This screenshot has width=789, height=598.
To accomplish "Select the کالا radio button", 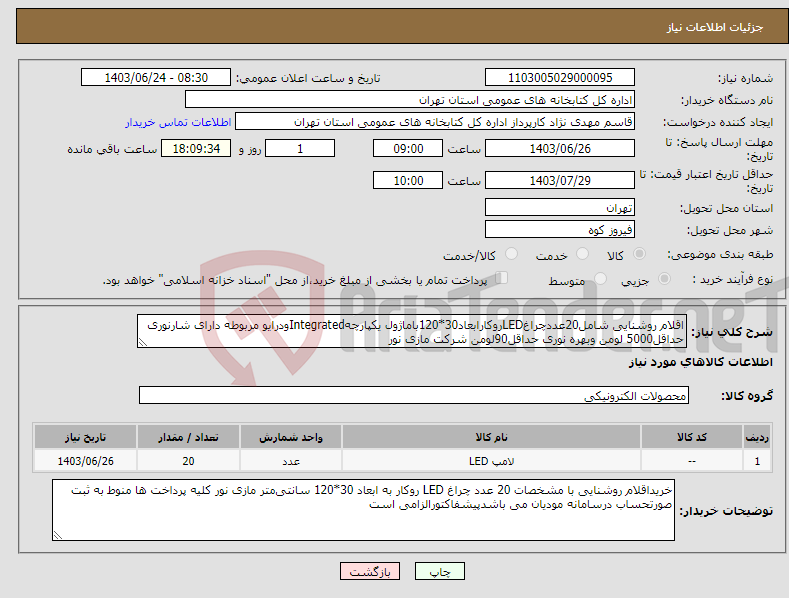I will (639, 254).
